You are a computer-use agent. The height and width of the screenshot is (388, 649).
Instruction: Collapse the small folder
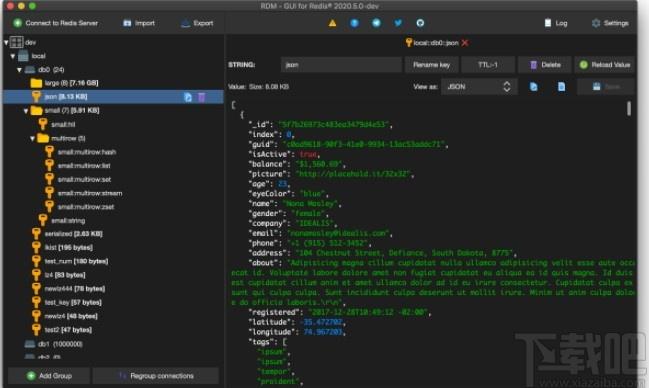(26, 111)
